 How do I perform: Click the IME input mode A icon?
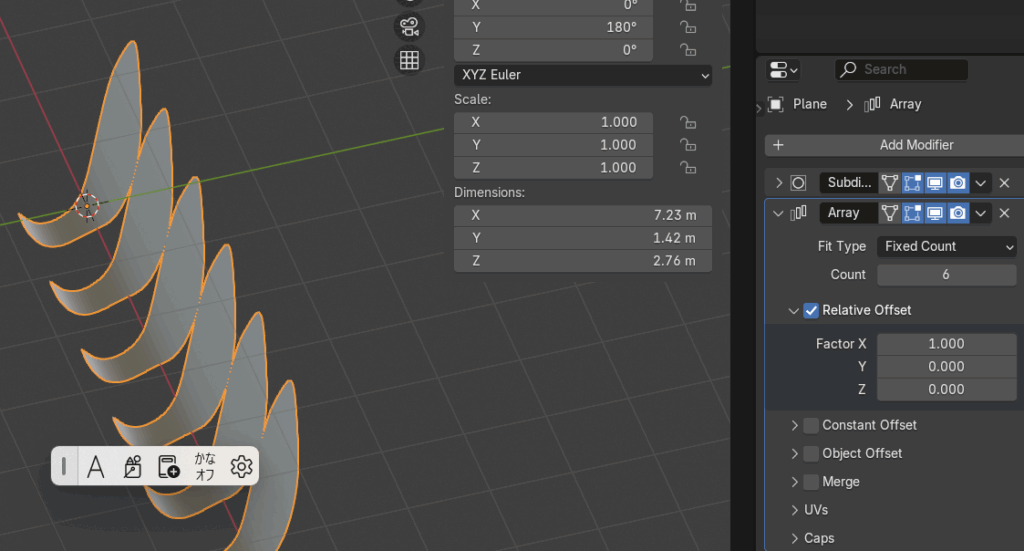coord(96,466)
